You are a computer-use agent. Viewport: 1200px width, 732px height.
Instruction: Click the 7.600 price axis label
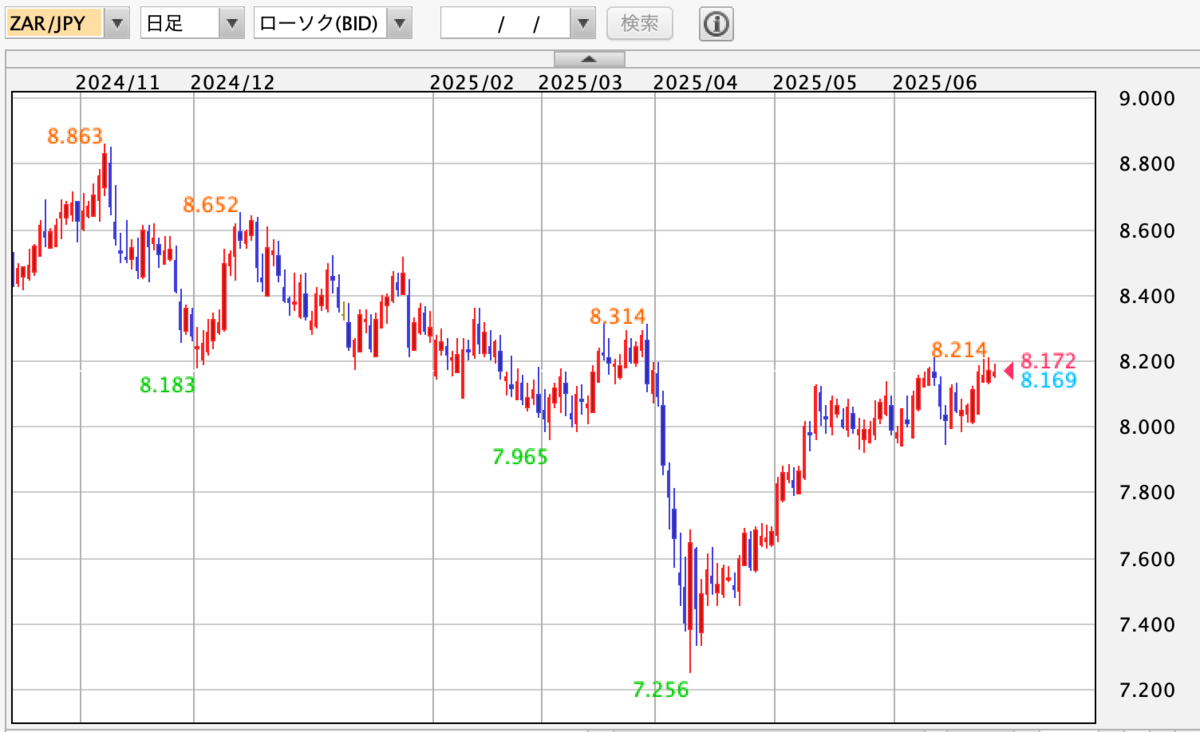coord(1147,559)
